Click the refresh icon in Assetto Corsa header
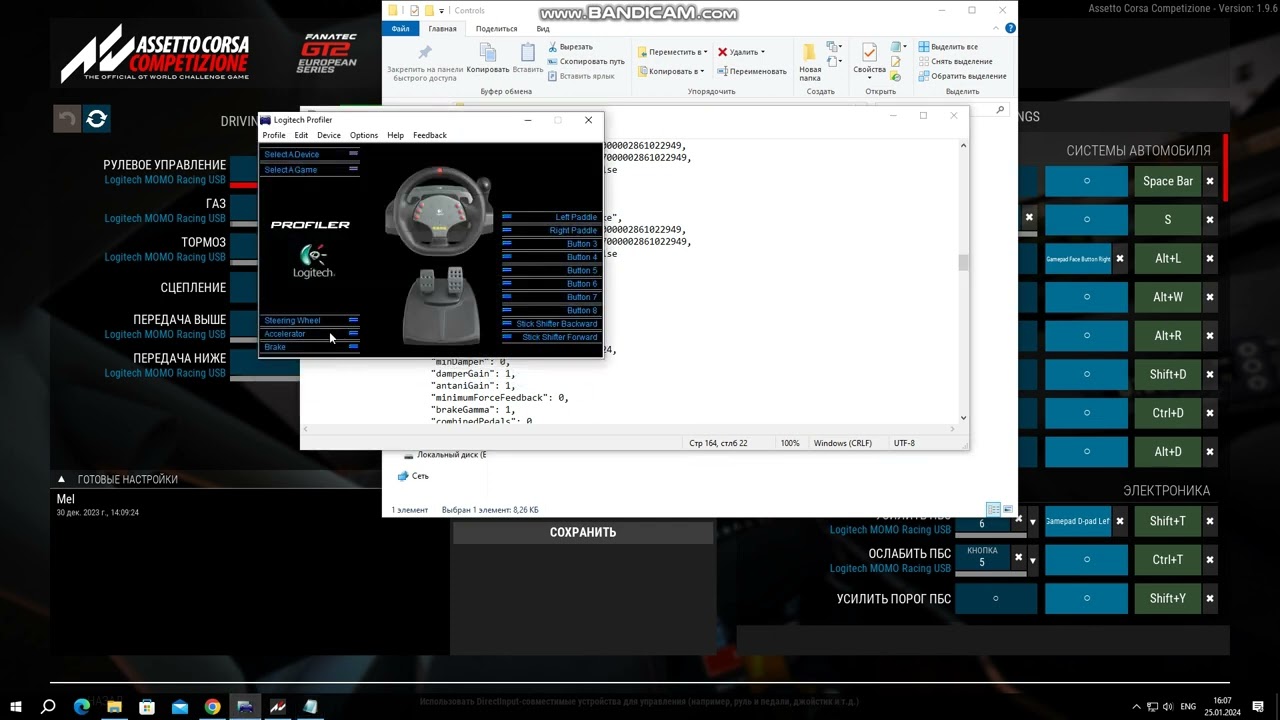 96,119
